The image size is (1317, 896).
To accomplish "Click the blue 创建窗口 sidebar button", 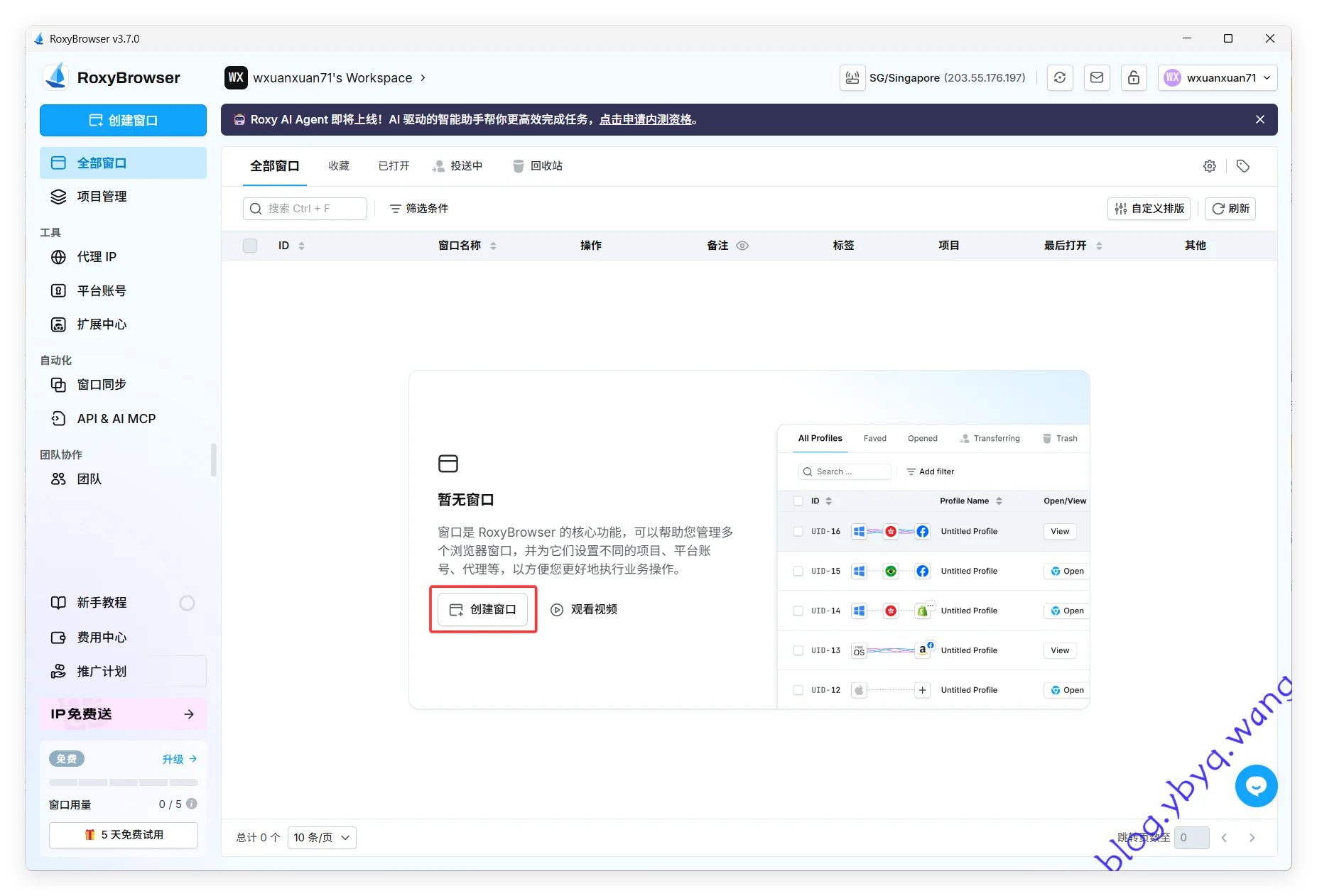I will tap(123, 121).
